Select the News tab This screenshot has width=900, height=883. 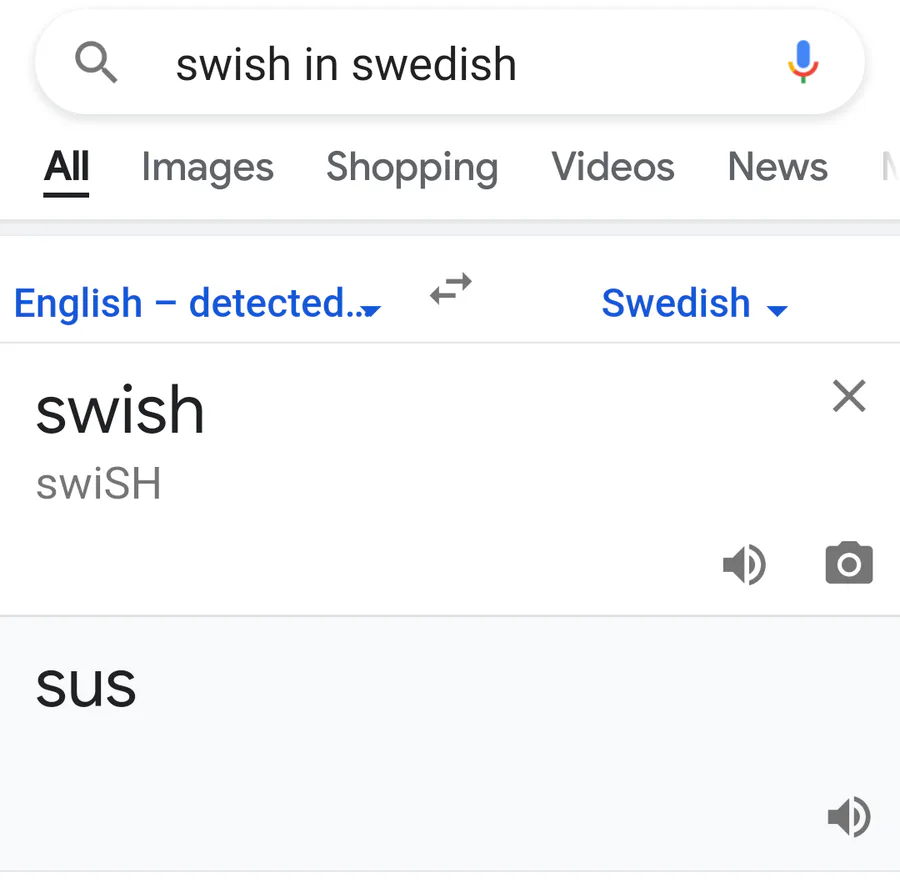[778, 167]
